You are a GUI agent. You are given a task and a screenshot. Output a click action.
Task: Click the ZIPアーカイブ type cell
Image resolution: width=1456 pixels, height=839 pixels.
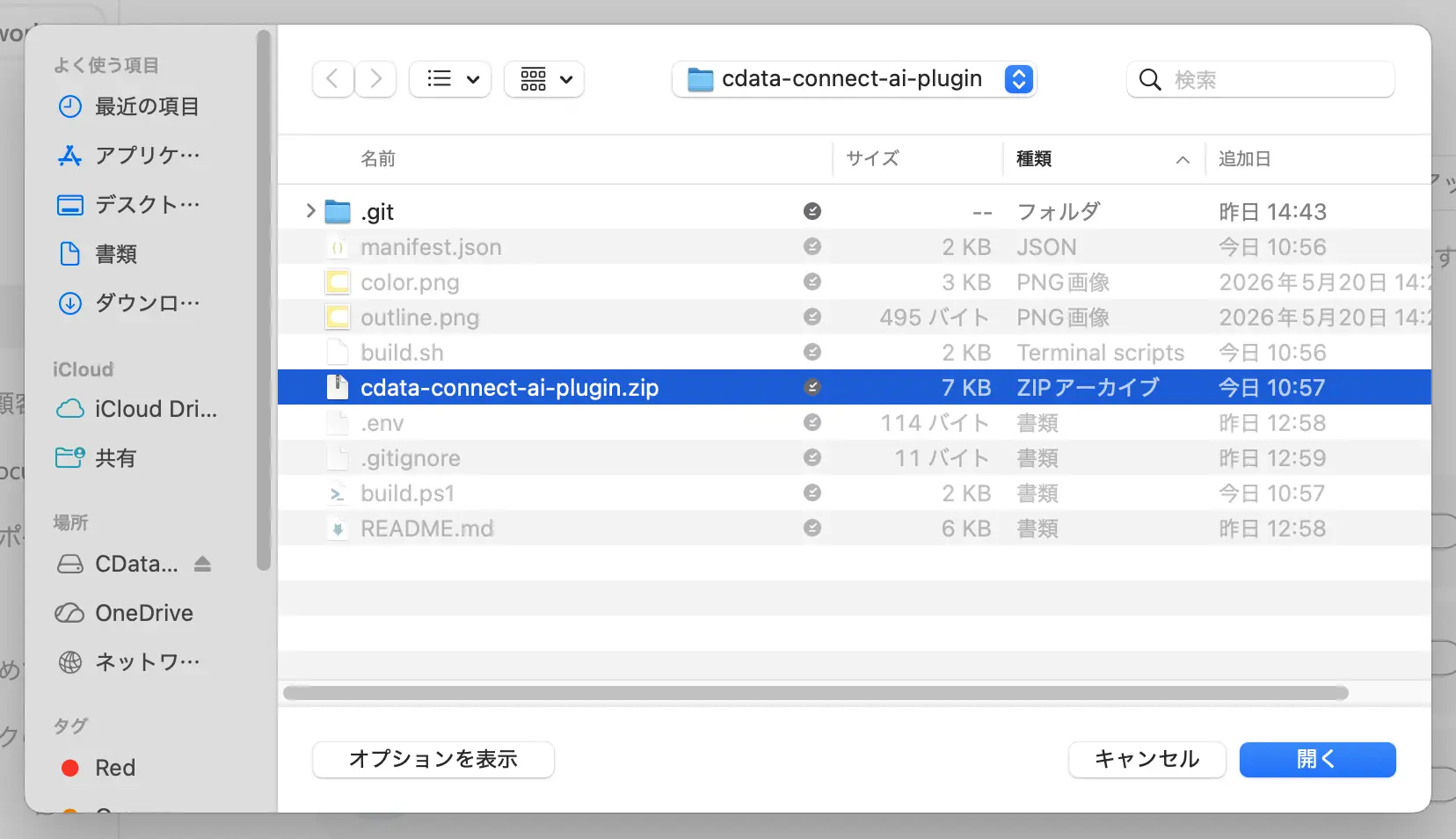pos(1088,388)
